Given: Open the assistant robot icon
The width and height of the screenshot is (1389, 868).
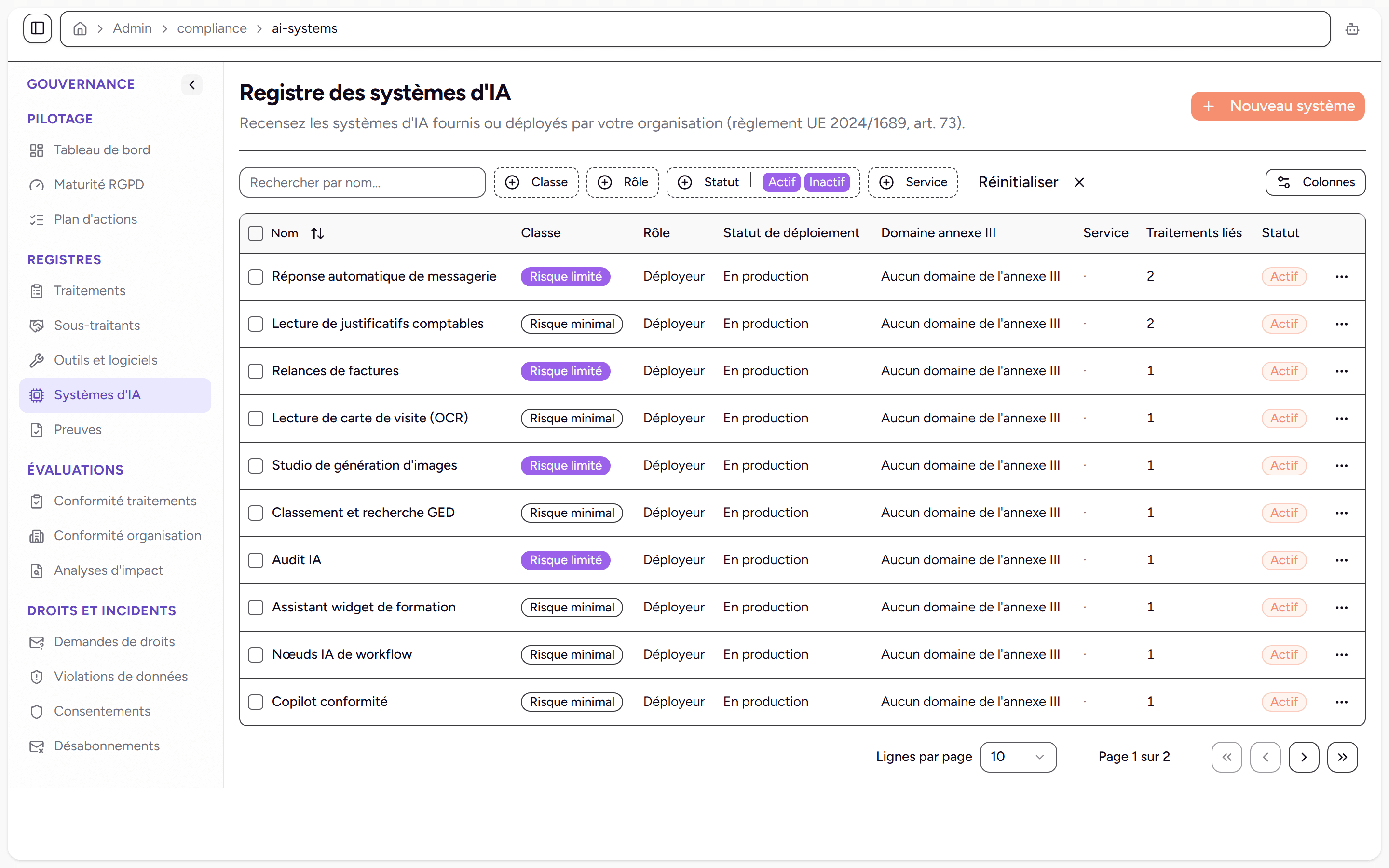Looking at the screenshot, I should [1352, 29].
